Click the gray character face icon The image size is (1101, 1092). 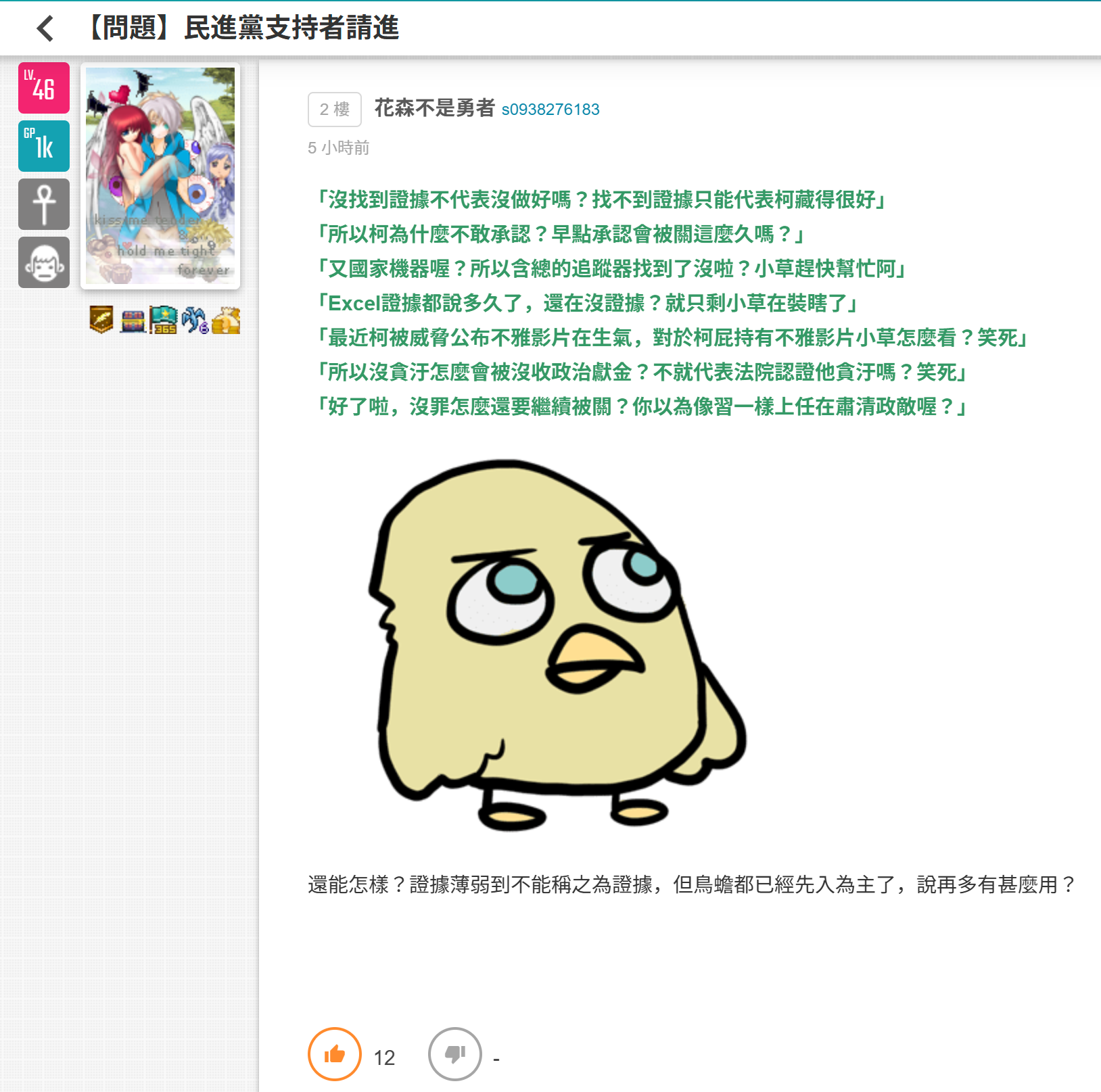44,262
